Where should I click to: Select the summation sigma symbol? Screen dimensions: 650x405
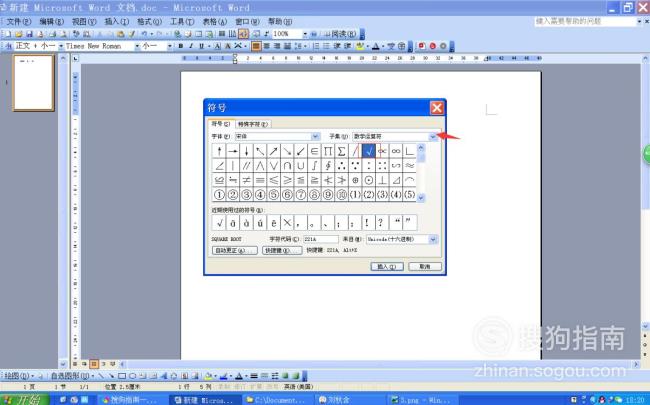click(x=341, y=151)
